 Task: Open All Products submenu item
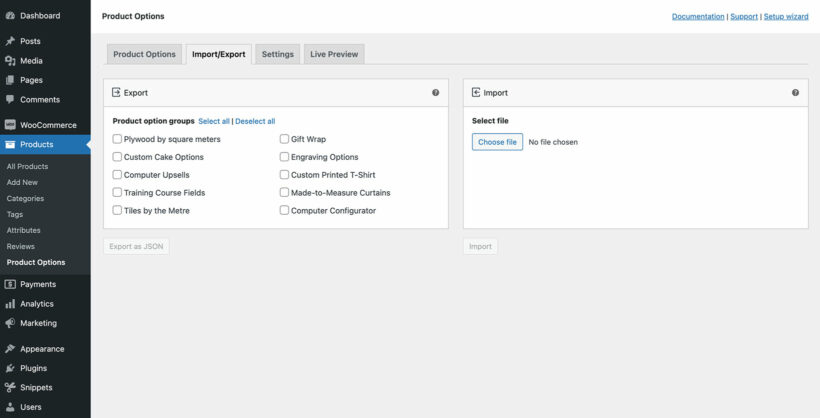click(x=27, y=166)
